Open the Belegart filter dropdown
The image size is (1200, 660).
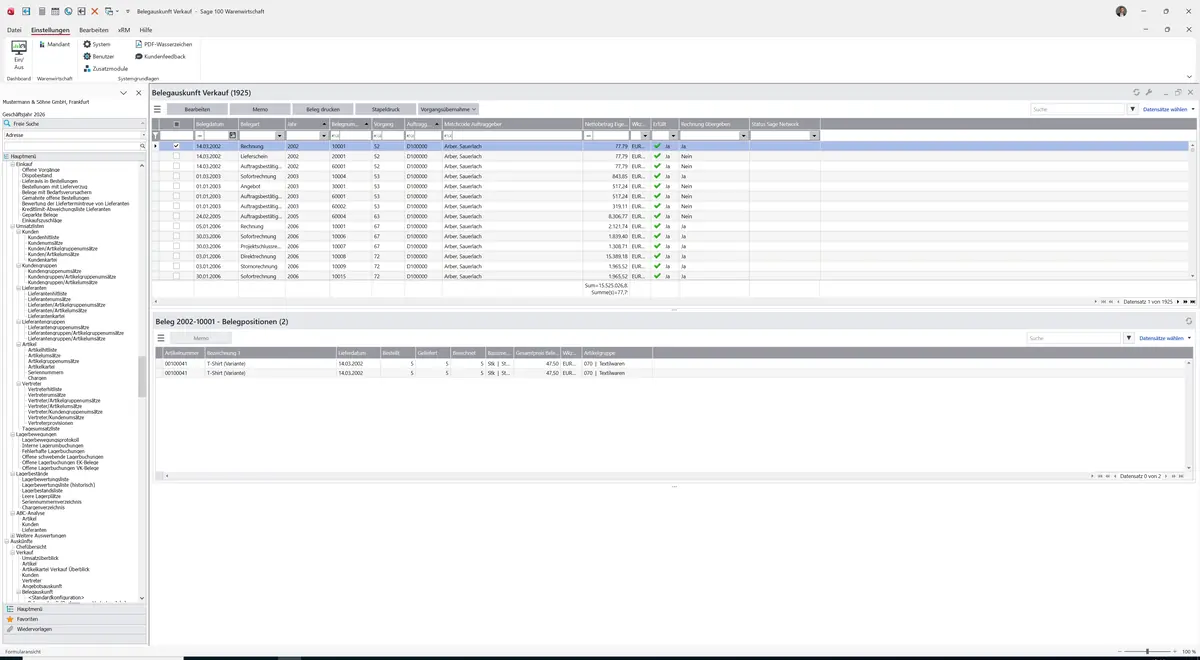[x=280, y=136]
